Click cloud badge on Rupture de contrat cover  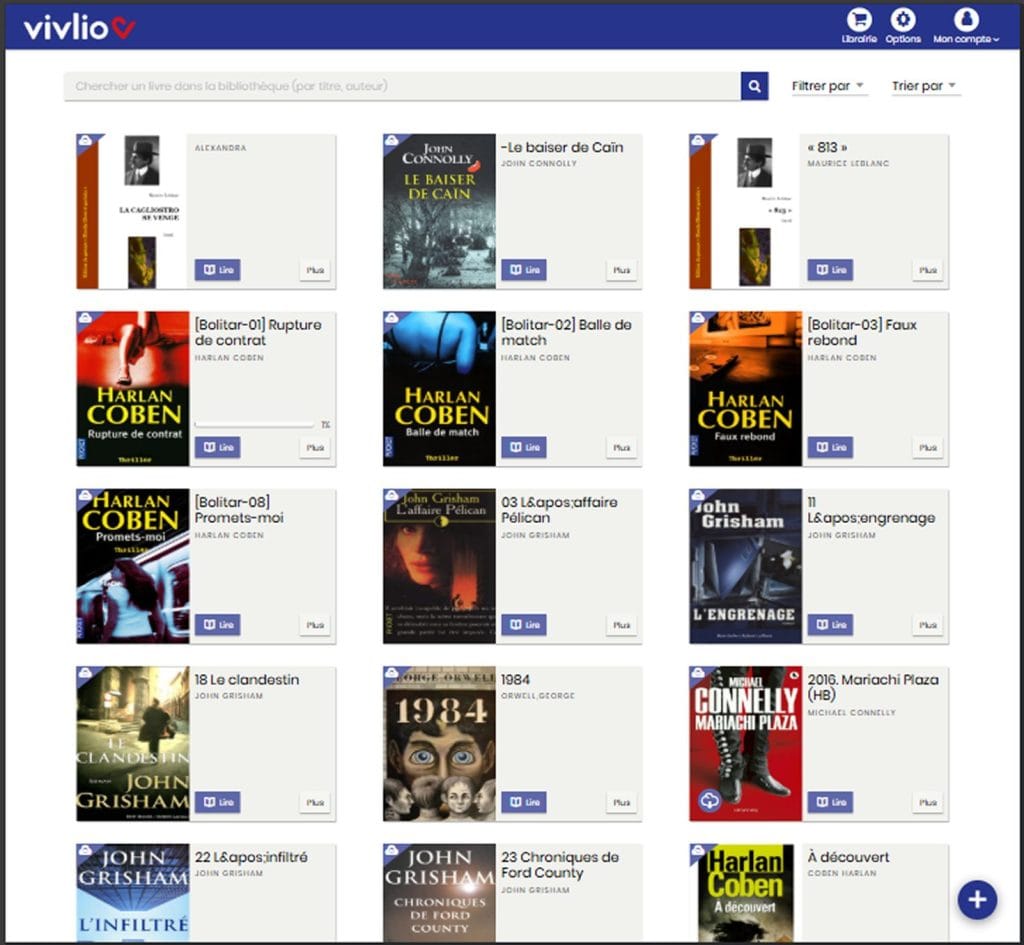click(84, 318)
